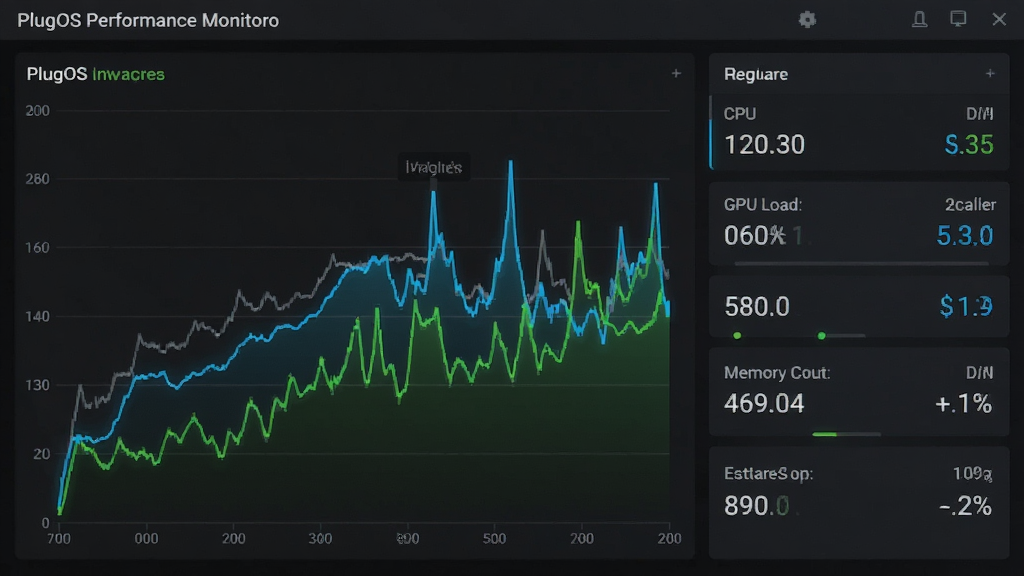
Task: Toggle the second green dot indicator
Action: click(x=822, y=336)
